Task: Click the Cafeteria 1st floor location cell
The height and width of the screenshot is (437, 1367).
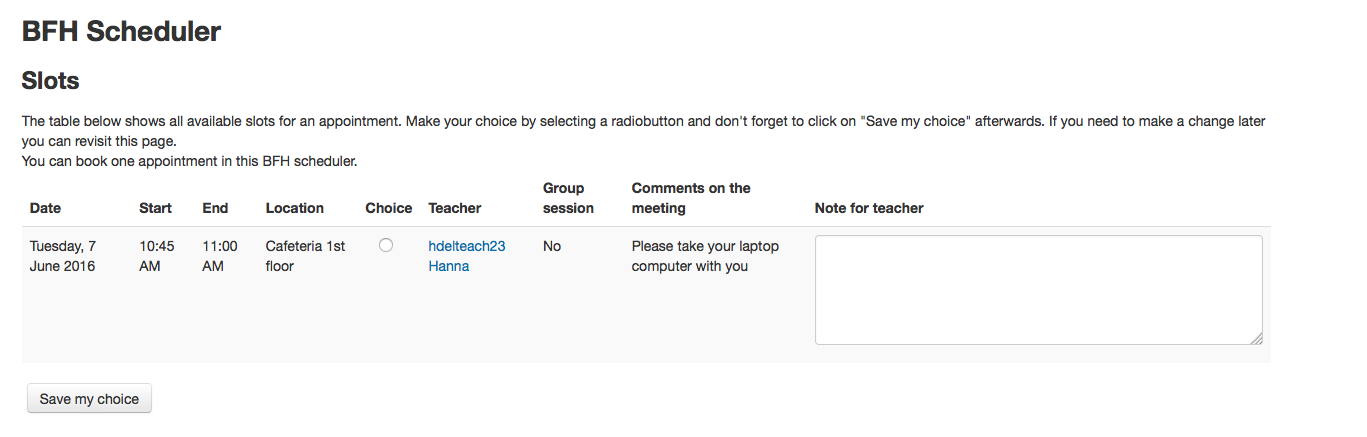Action: tap(306, 256)
